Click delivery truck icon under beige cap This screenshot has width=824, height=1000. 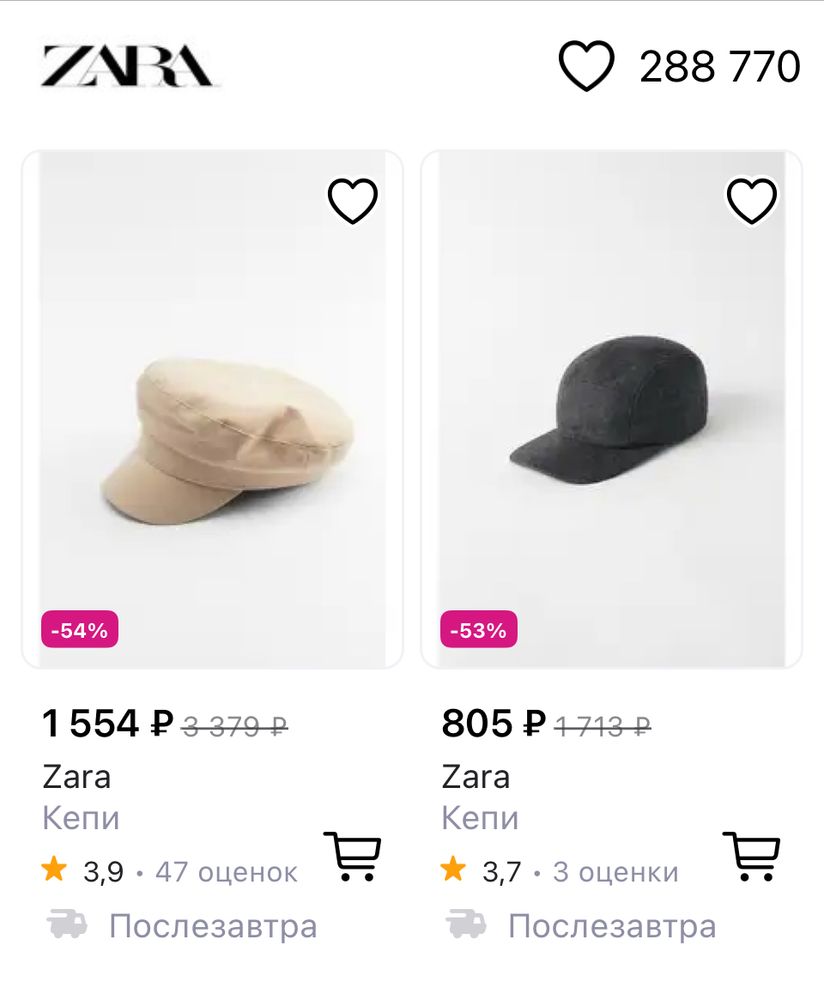67,925
